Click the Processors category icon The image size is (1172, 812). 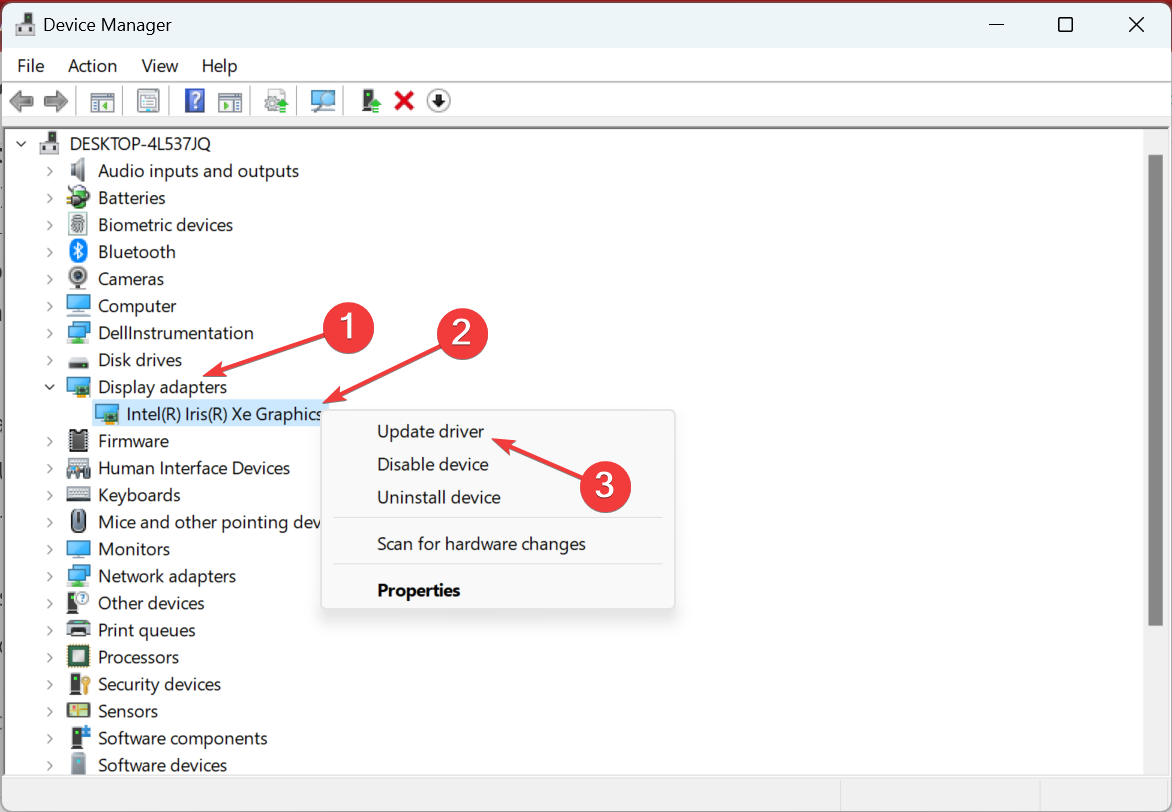click(x=78, y=656)
